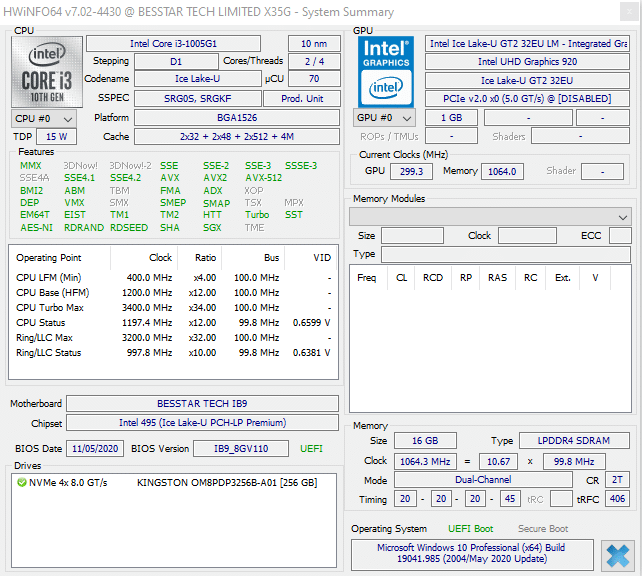Click the Codename field Ice Lake-U

198,79
